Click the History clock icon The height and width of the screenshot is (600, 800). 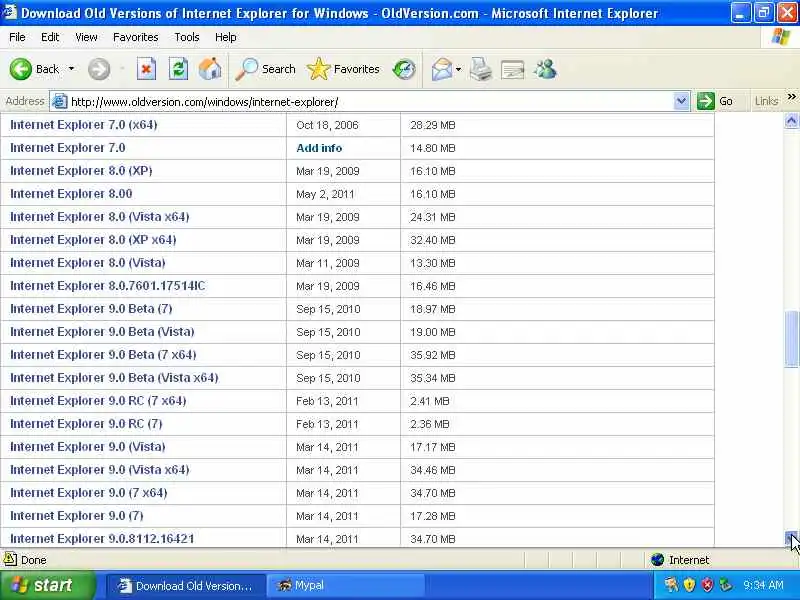[x=404, y=69]
